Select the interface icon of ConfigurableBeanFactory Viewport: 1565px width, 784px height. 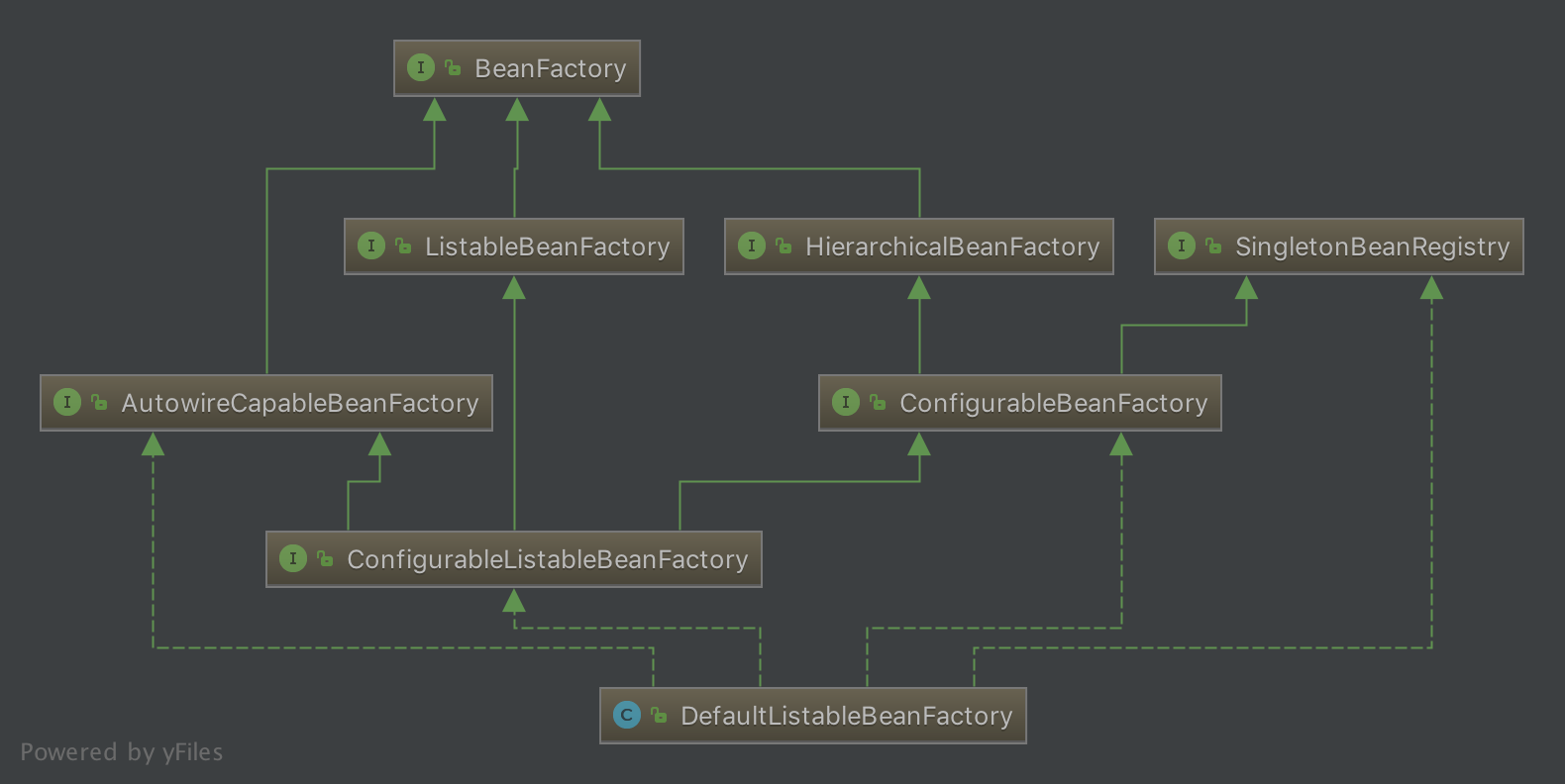846,402
